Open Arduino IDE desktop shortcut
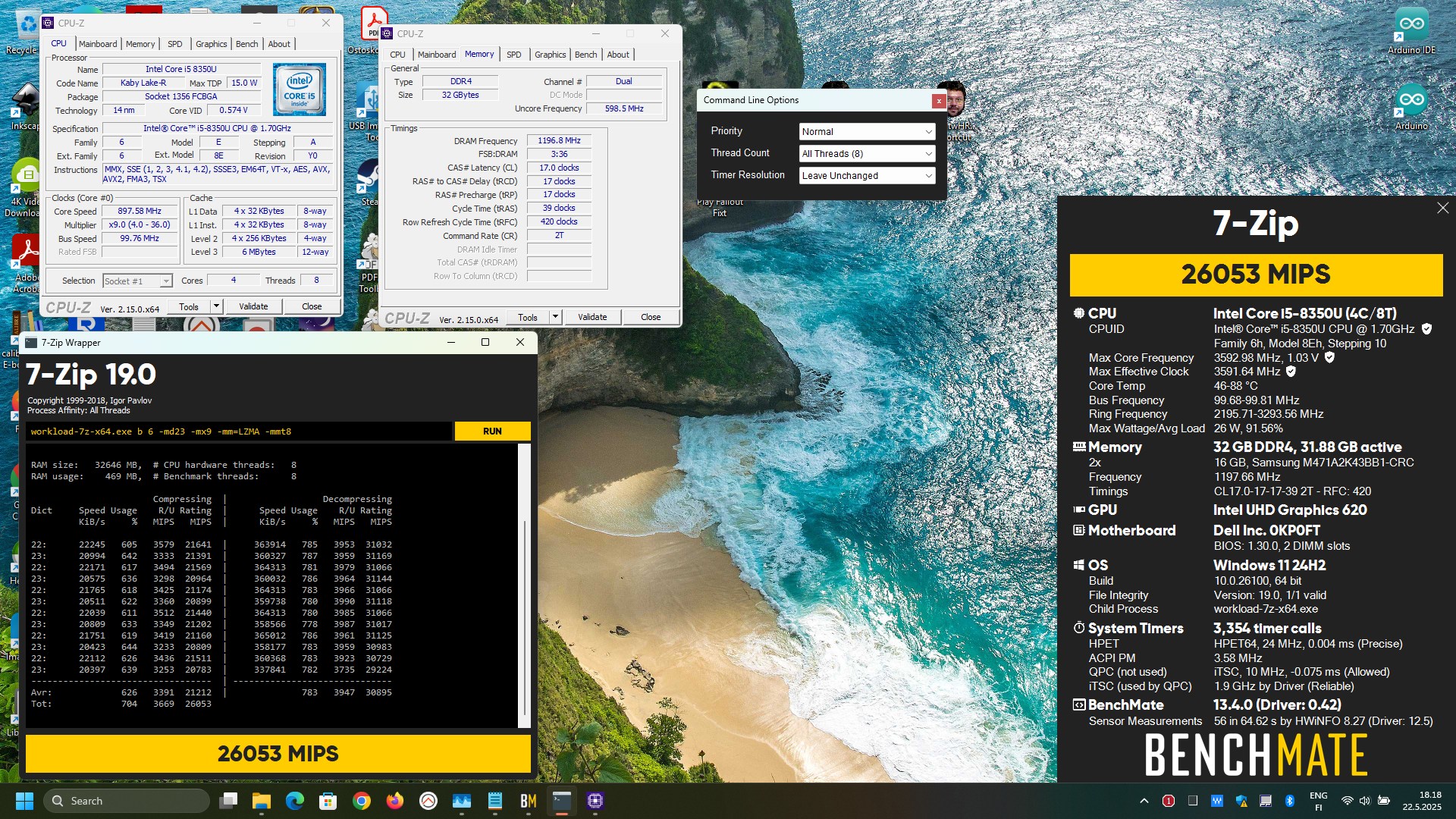The height and width of the screenshot is (819, 1456). pyautogui.click(x=1411, y=31)
